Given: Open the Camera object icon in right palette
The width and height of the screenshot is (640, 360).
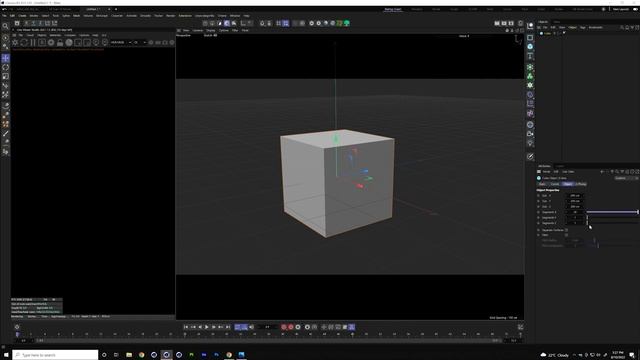Looking at the screenshot, I should 530,134.
